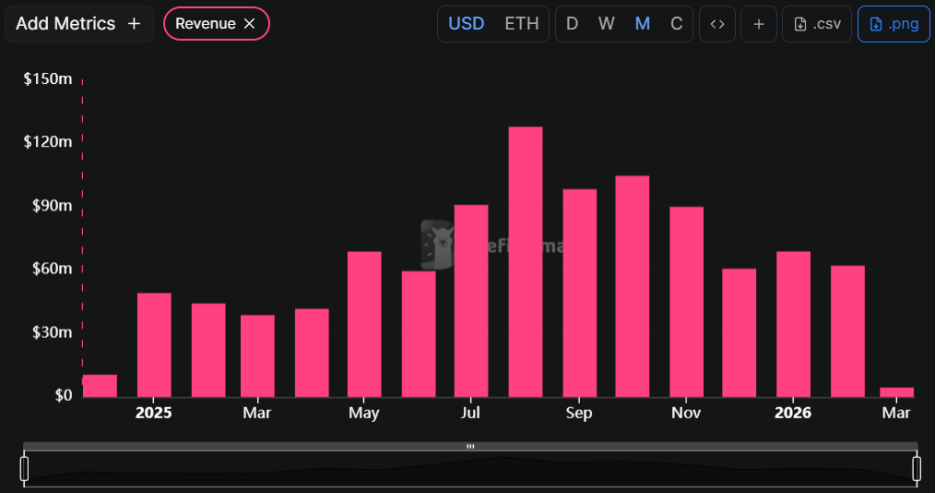
Task: Click the embed code icon
Action: tap(717, 24)
